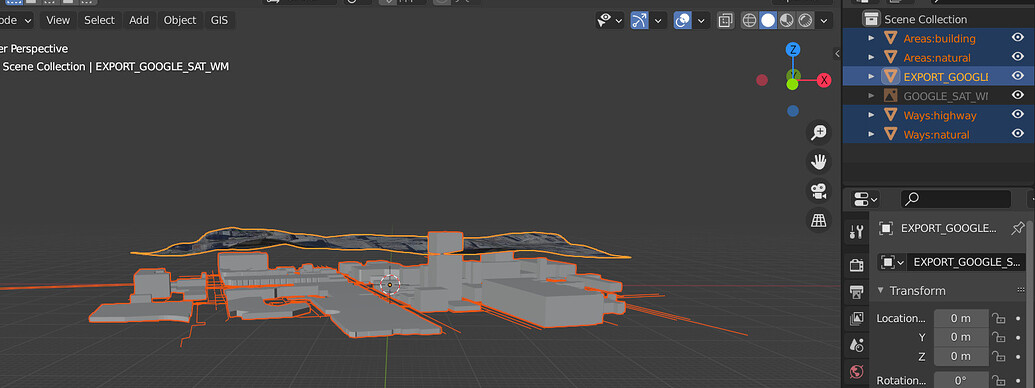Viewport: 1035px width, 388px height.
Task: Open shading options dropdown
Action: [824, 20]
